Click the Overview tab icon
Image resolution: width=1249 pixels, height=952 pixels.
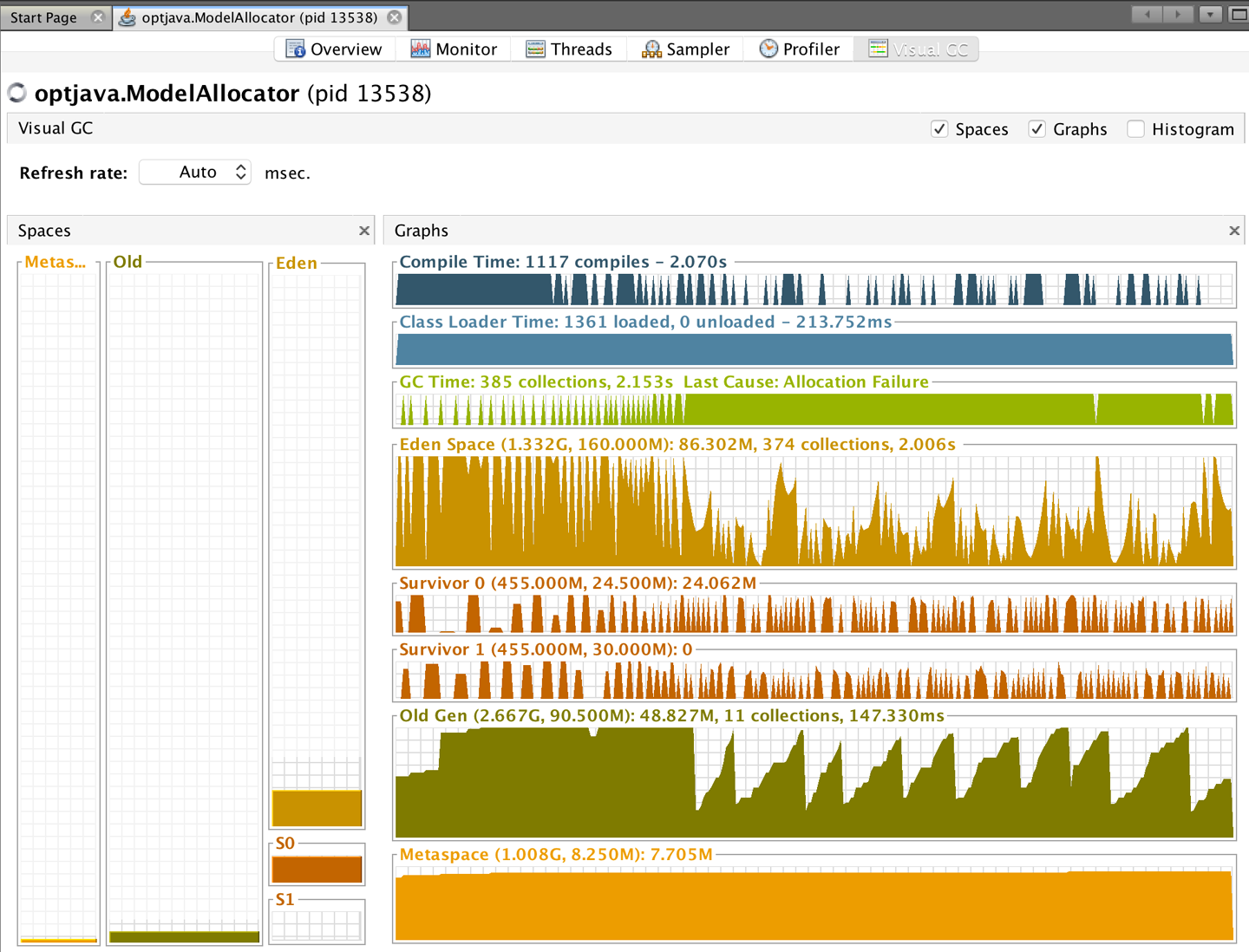coord(295,49)
